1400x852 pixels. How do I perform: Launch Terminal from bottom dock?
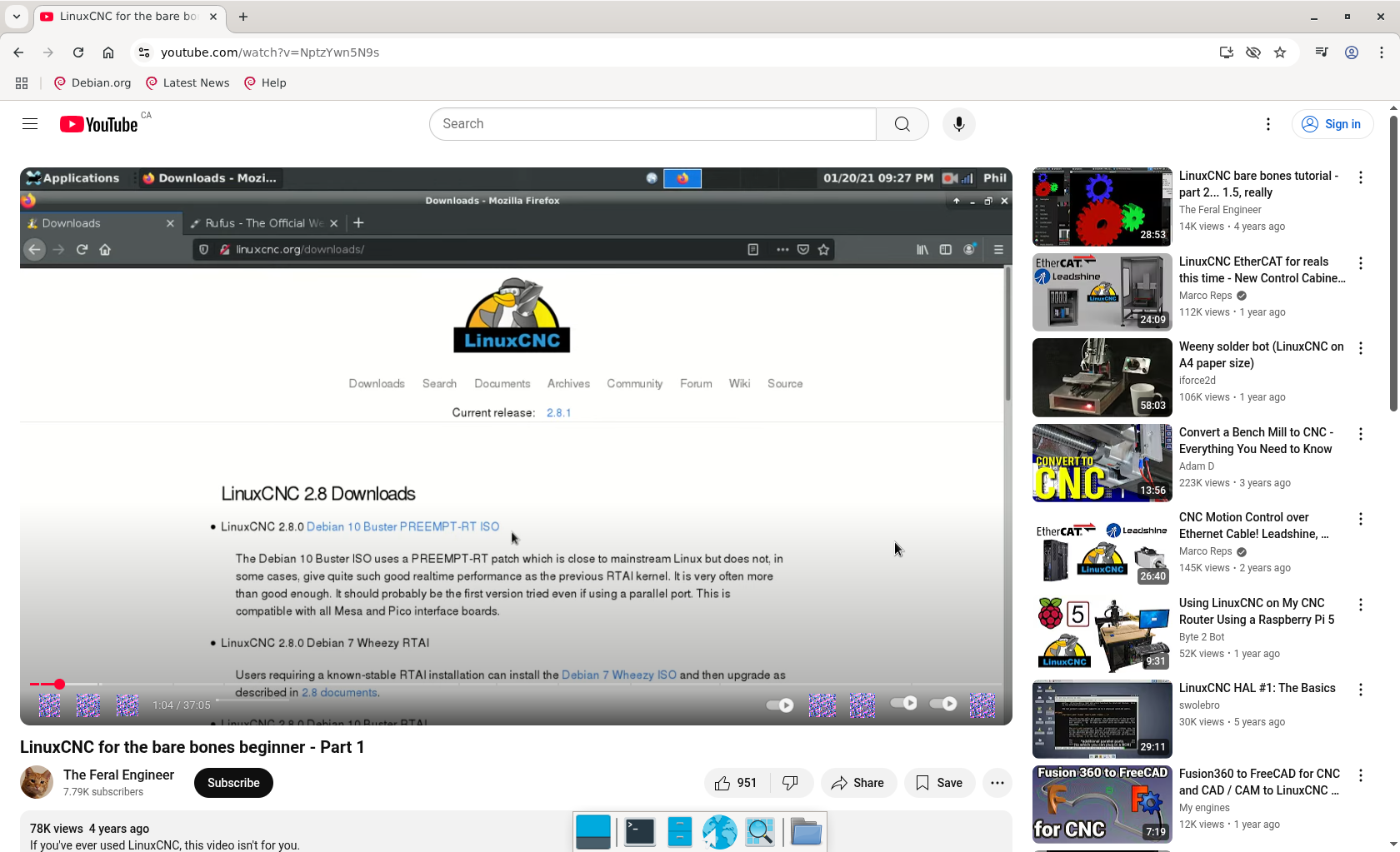[x=639, y=831]
